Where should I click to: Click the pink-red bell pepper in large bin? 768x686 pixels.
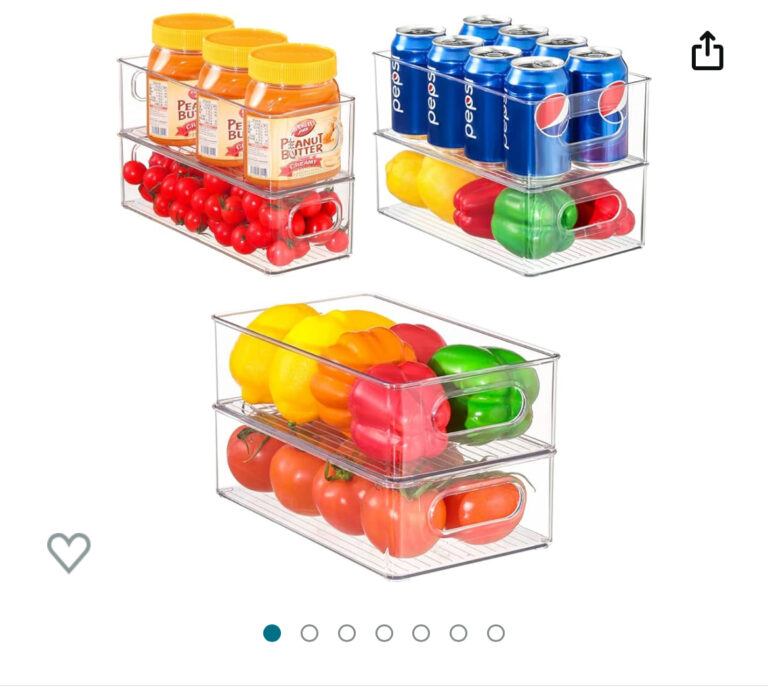pyautogui.click(x=399, y=411)
